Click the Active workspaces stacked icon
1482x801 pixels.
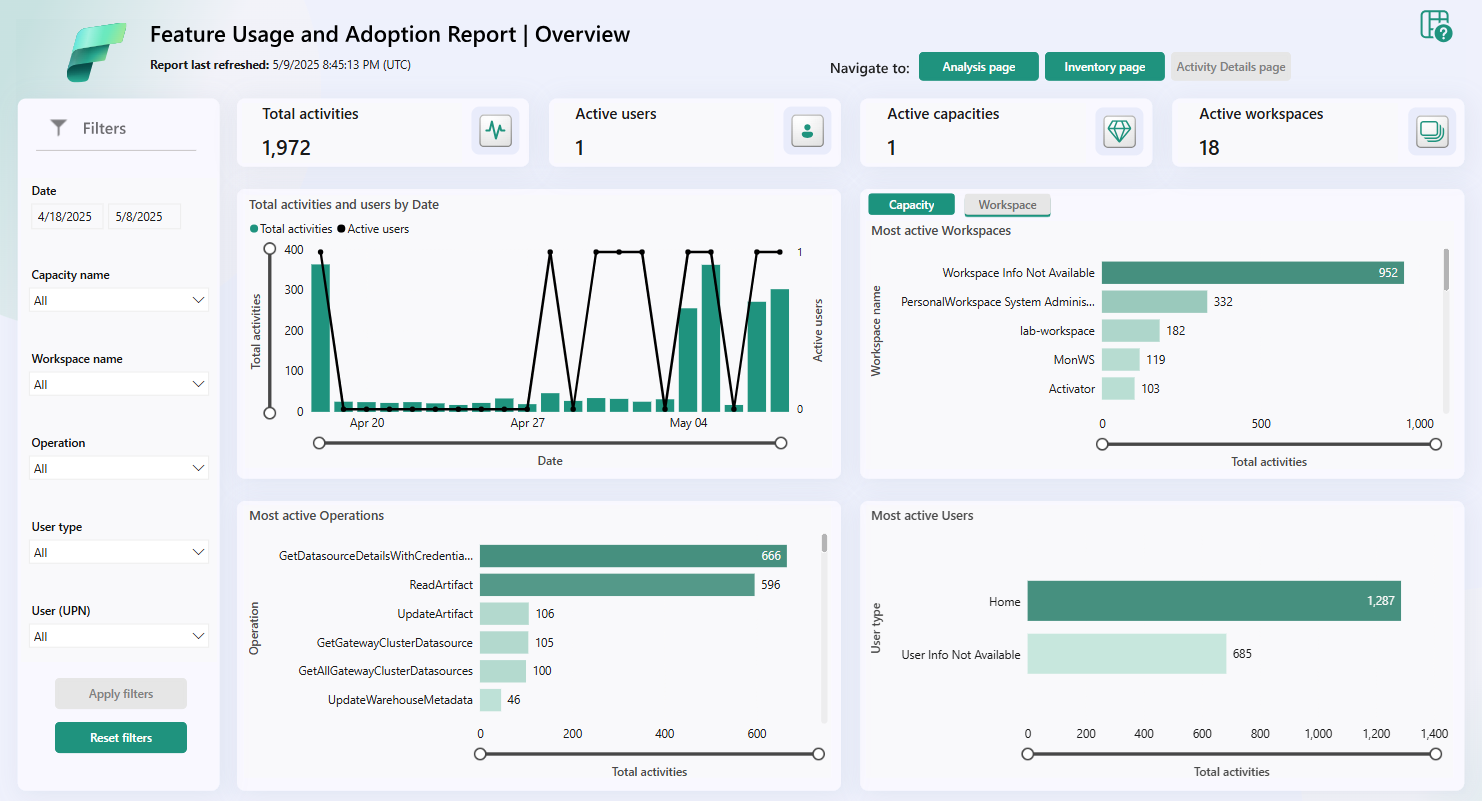(x=1431, y=130)
